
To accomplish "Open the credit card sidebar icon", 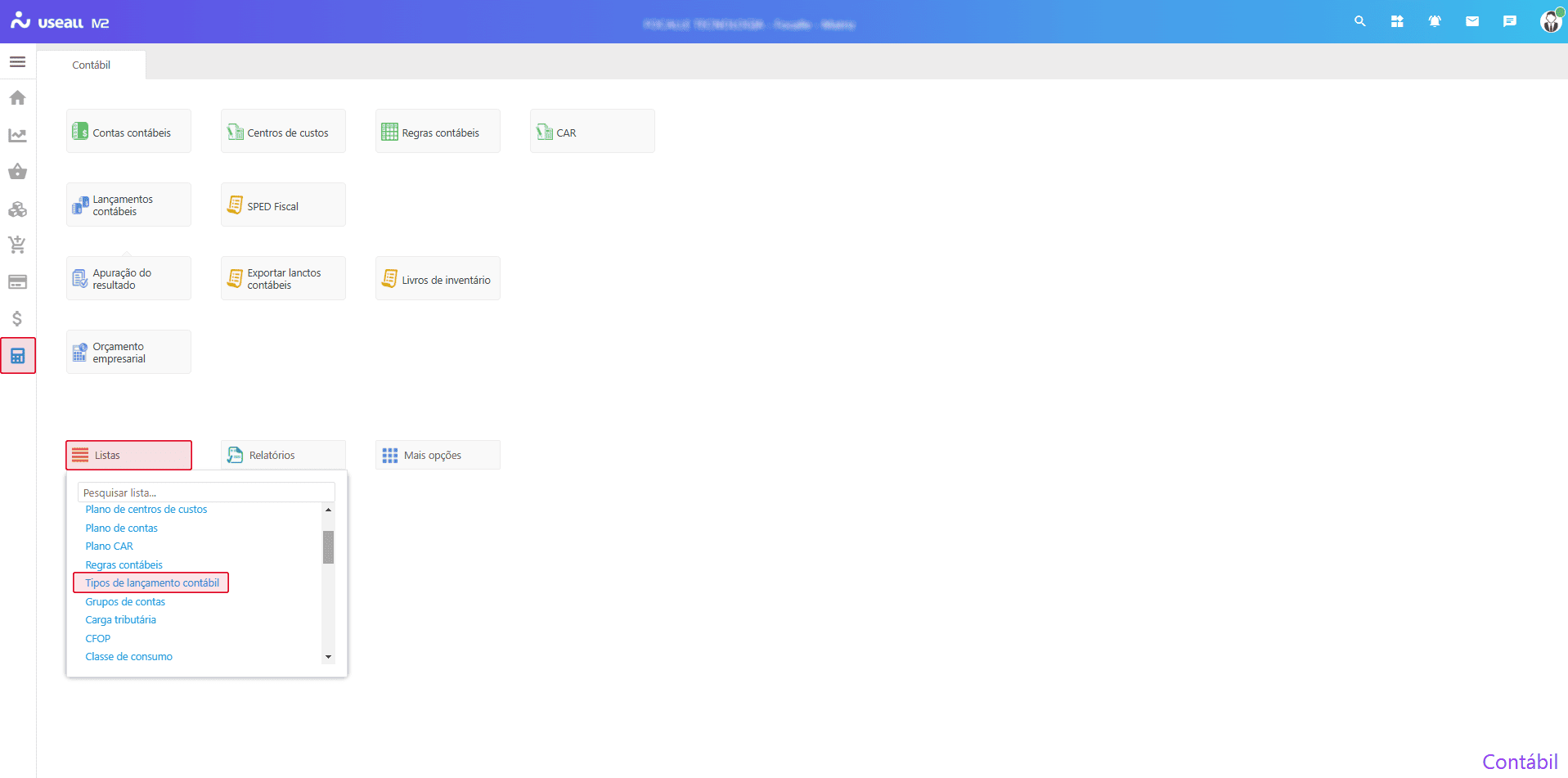I will pos(17,282).
